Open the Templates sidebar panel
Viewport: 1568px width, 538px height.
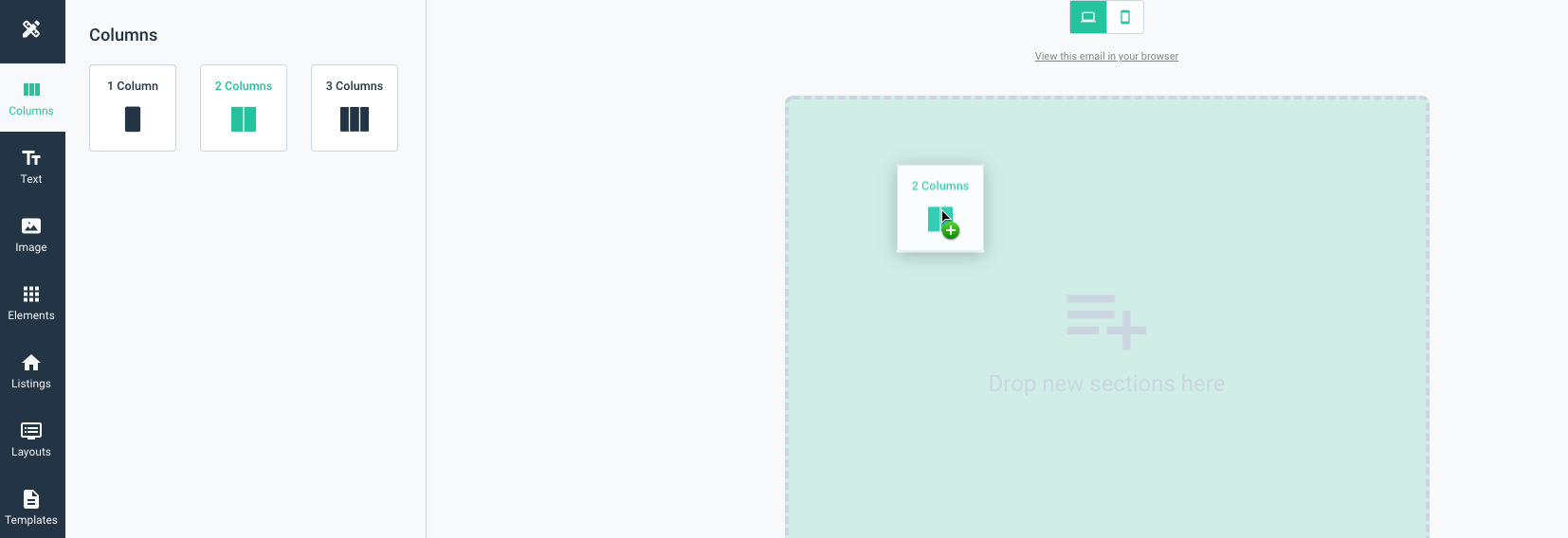(x=32, y=508)
